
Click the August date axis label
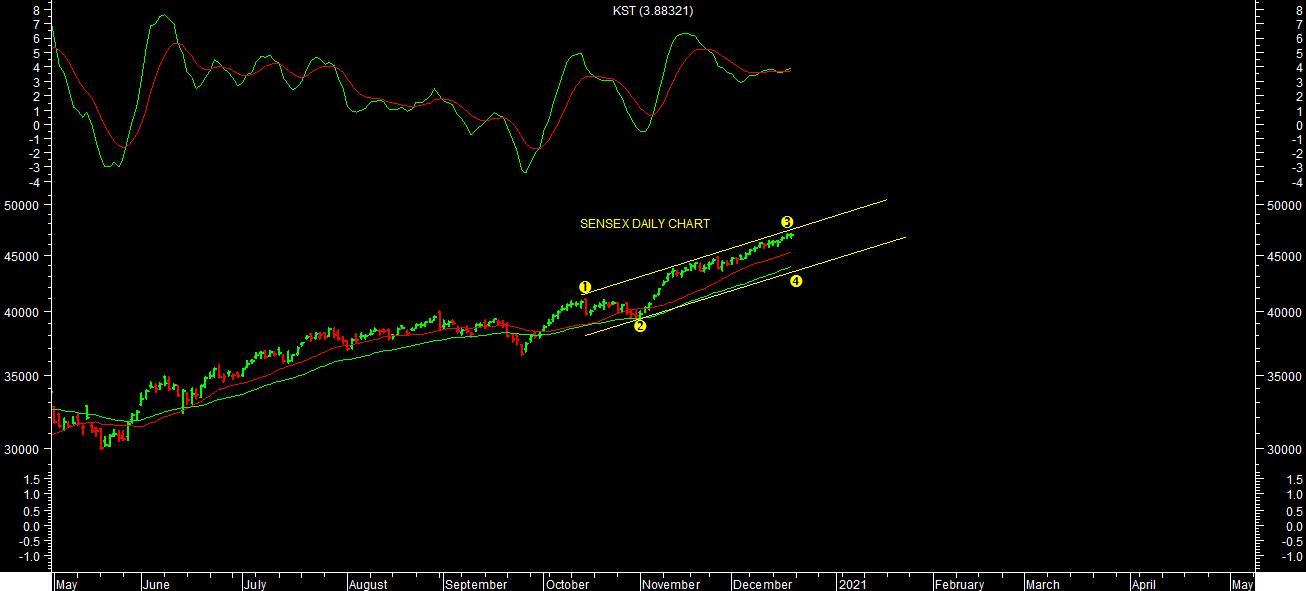(x=368, y=585)
